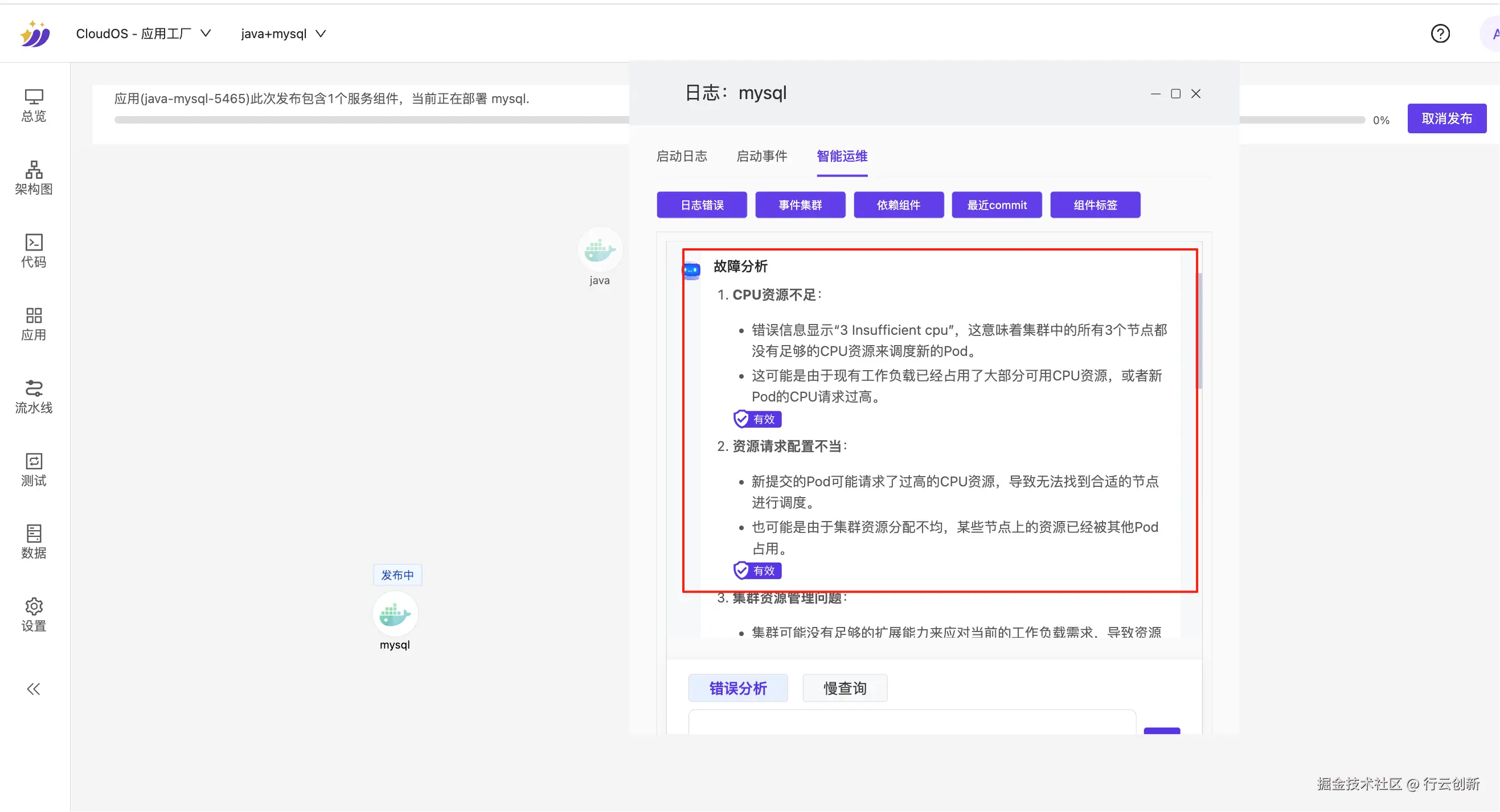The width and height of the screenshot is (1500, 812).
Task: Expand the CloudOS - 应用工厂 dropdown
Action: click(144, 34)
